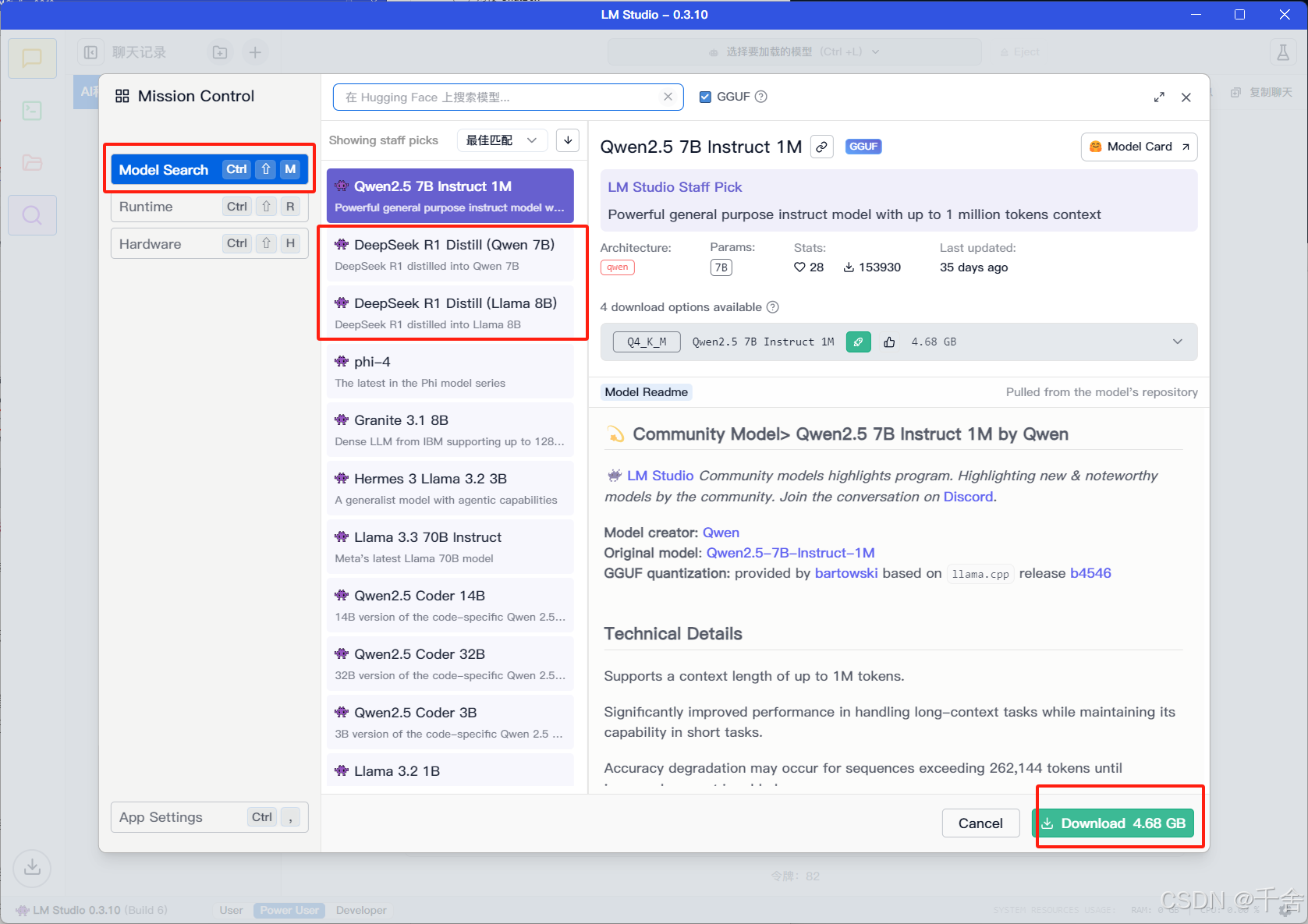Open the LM Studio link in readme

tap(660, 476)
